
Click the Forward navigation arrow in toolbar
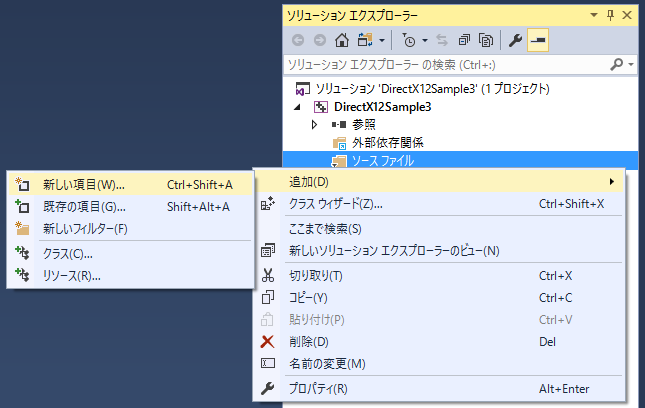[320, 40]
